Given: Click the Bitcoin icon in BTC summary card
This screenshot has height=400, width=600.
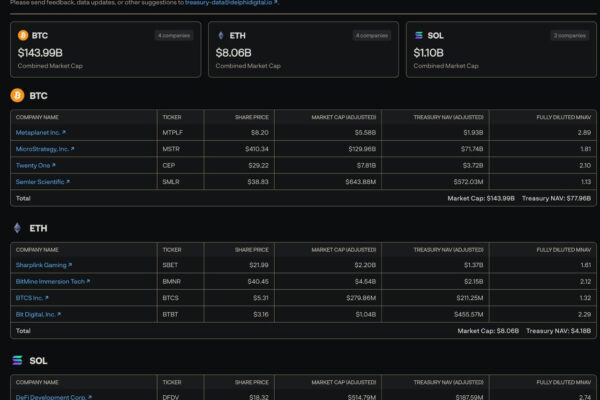Looking at the screenshot, I should coord(23,35).
